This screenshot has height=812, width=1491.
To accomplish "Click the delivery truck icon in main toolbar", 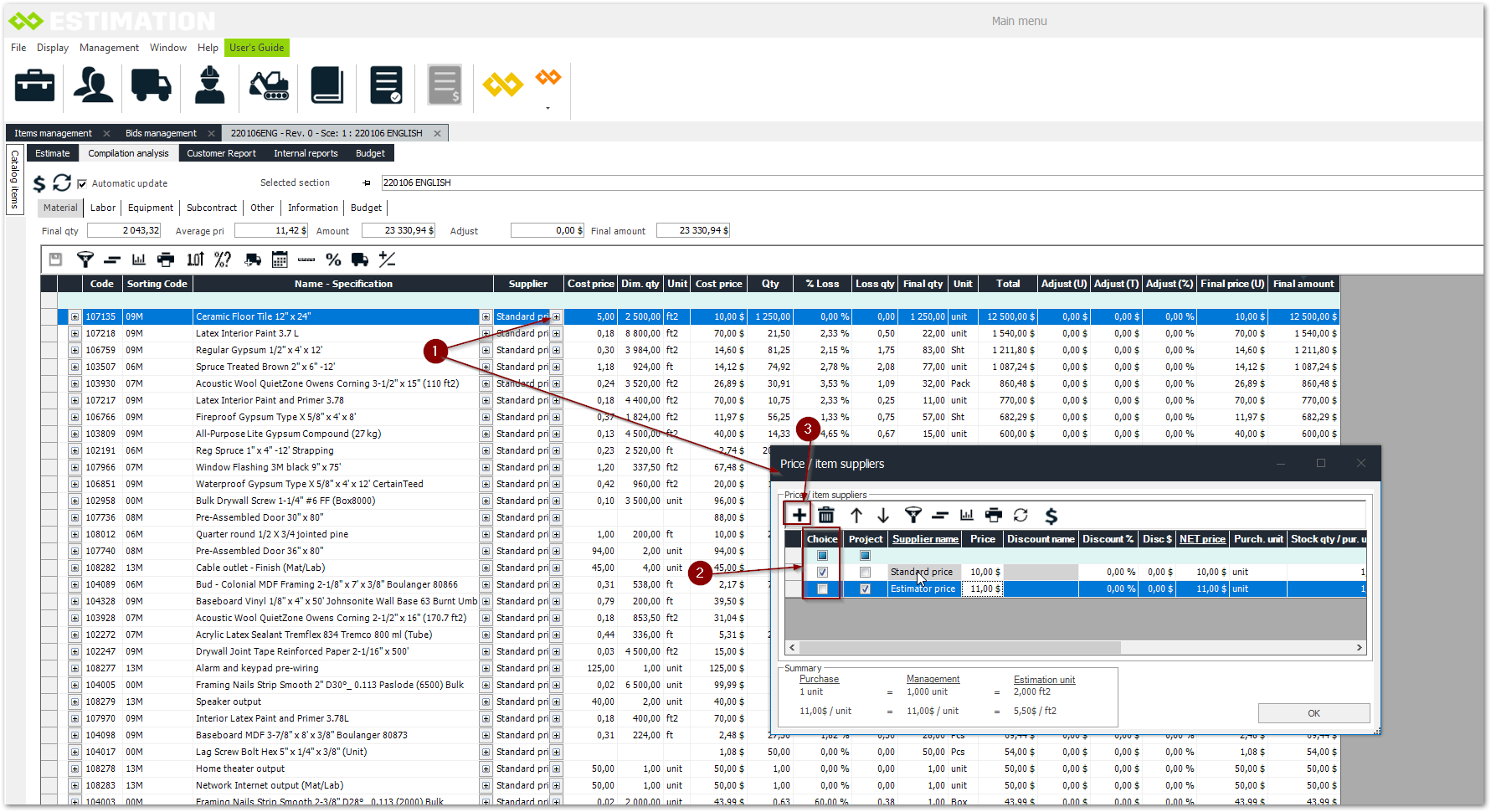I will click(152, 85).
